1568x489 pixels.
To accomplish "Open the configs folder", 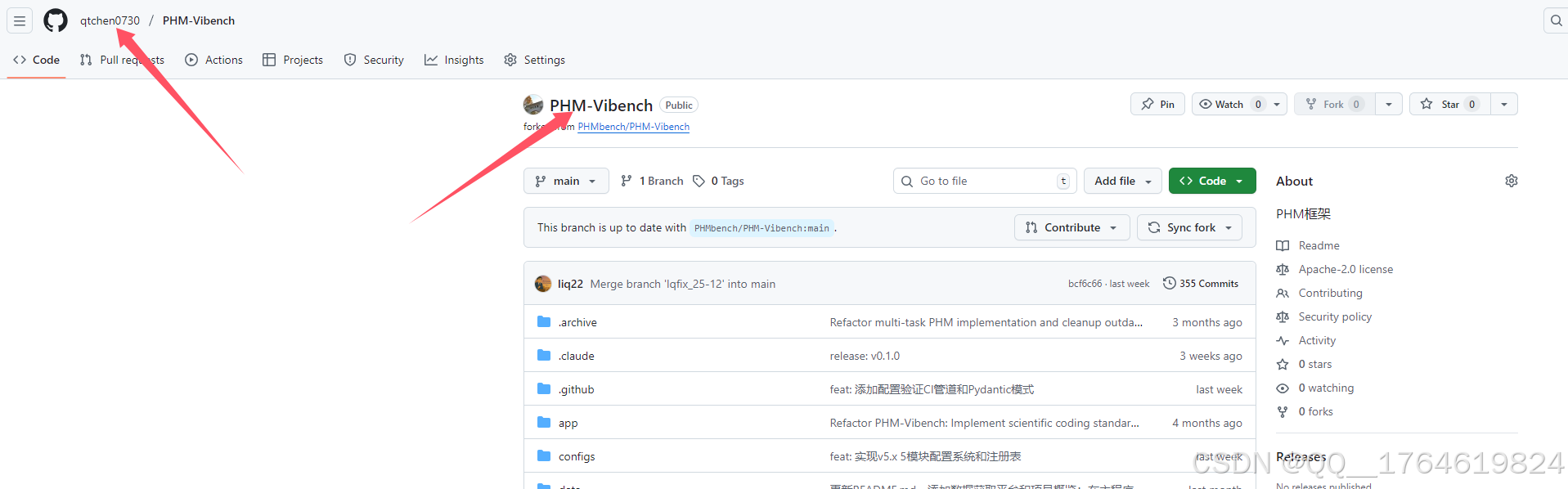I will 577,456.
